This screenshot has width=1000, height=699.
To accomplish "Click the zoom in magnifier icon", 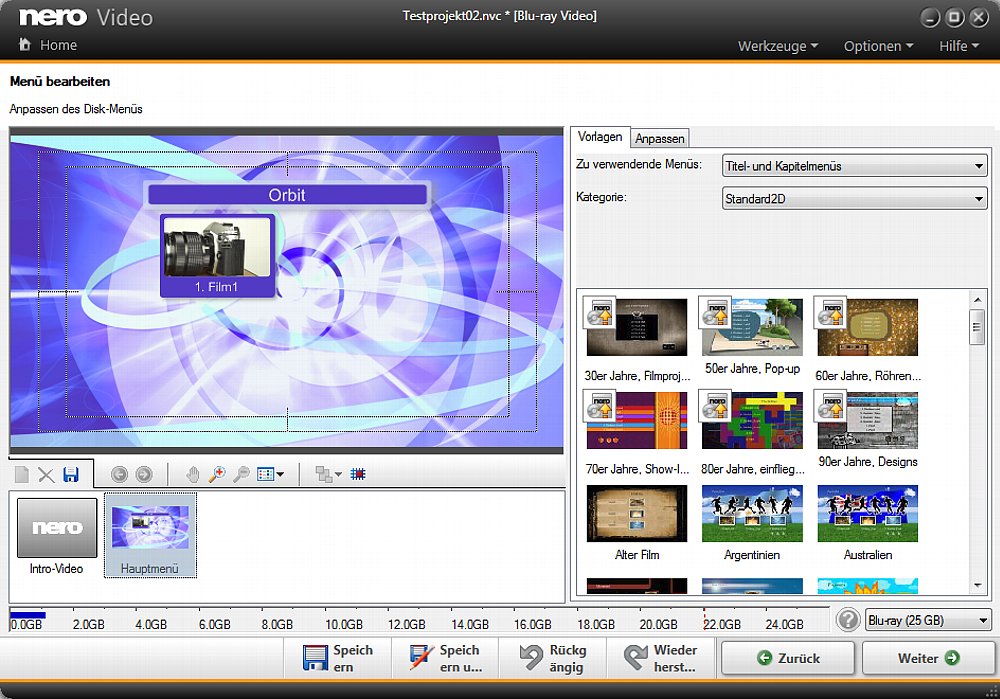I will (216, 474).
